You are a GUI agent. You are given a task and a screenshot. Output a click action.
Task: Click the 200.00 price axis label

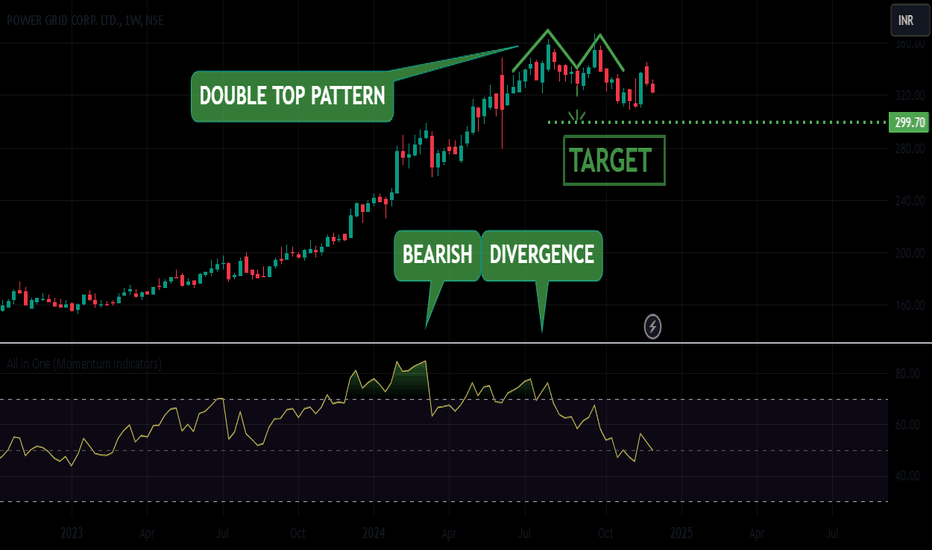[x=910, y=253]
